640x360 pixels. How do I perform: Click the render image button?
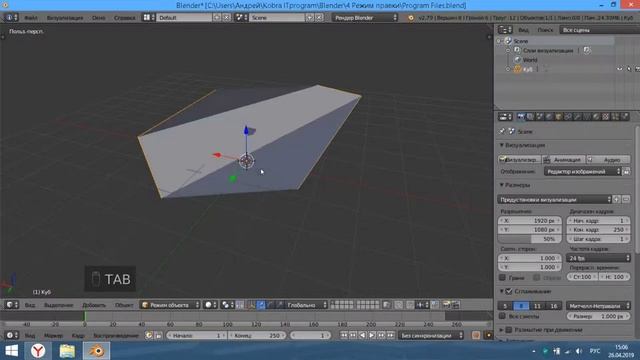click(519, 160)
